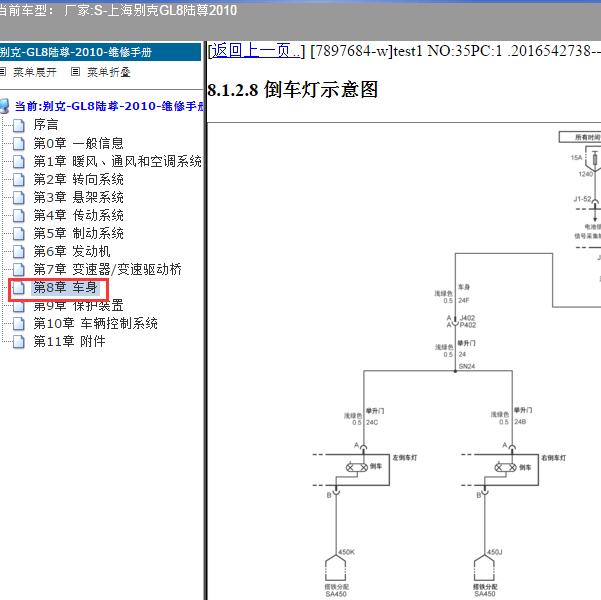Click the left reverse lamp bulb symbol

[x=357, y=467]
